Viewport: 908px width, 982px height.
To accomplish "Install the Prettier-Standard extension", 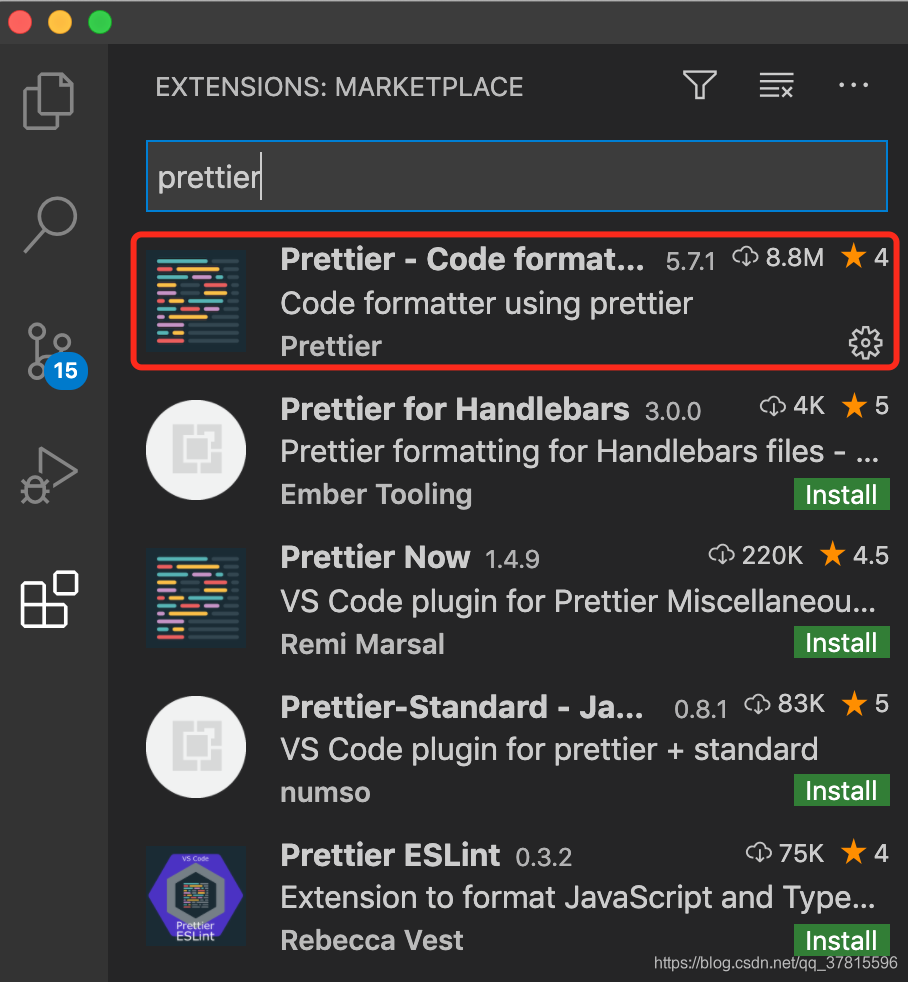I will tap(841, 791).
